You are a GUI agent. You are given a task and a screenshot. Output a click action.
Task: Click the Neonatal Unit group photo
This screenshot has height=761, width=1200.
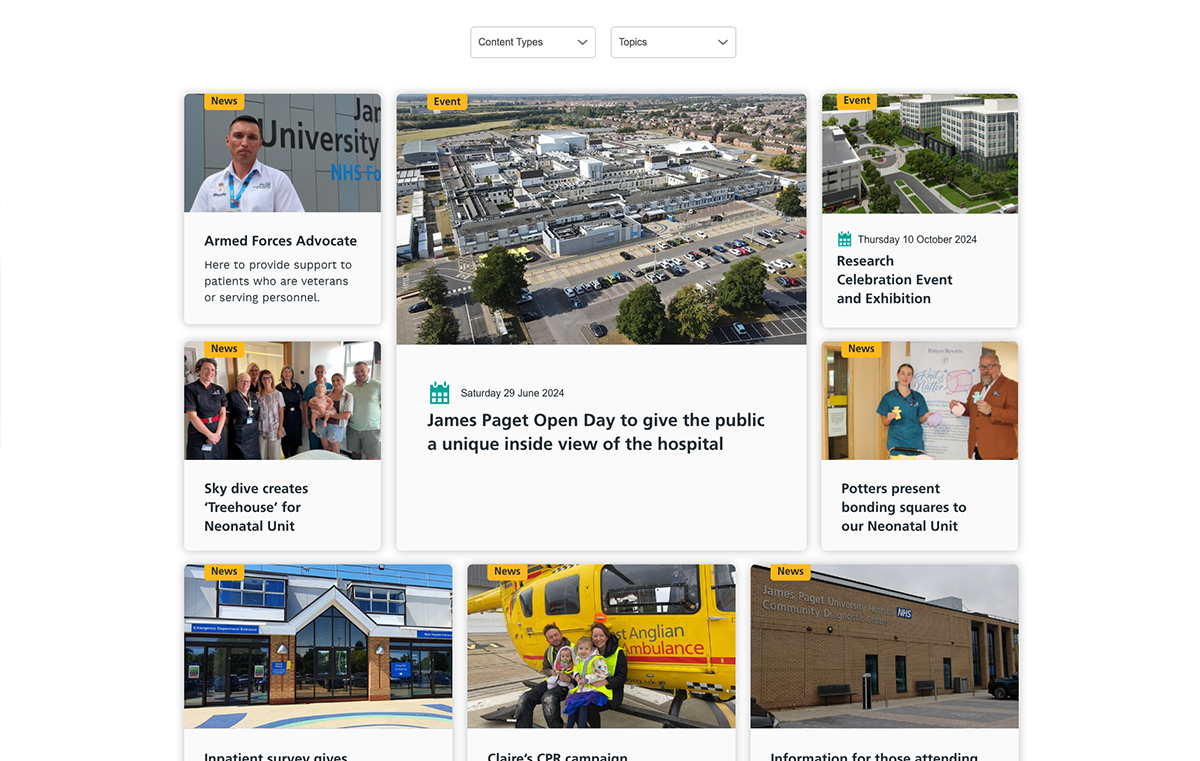pos(283,401)
